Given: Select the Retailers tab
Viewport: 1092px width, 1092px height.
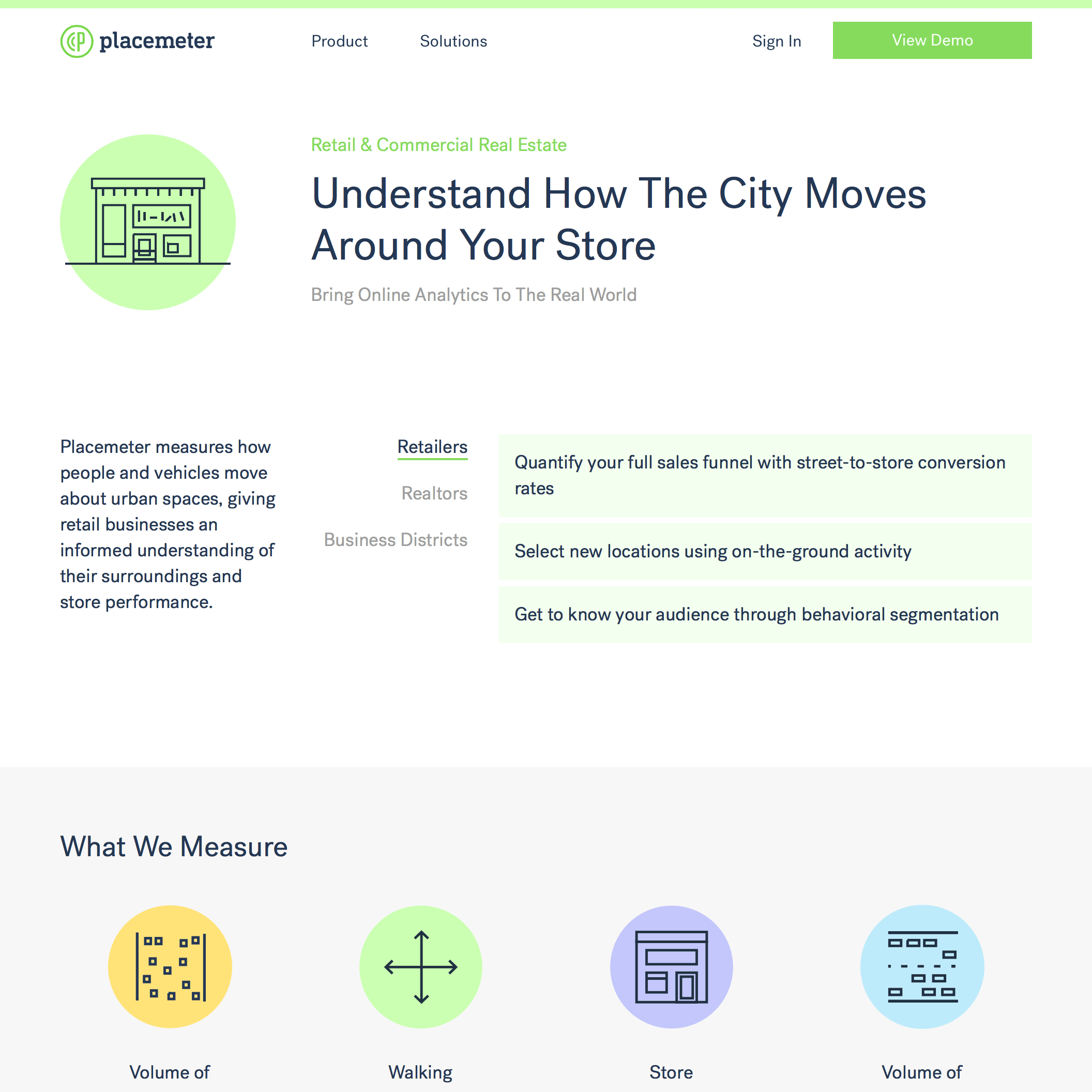Looking at the screenshot, I should coord(433,446).
